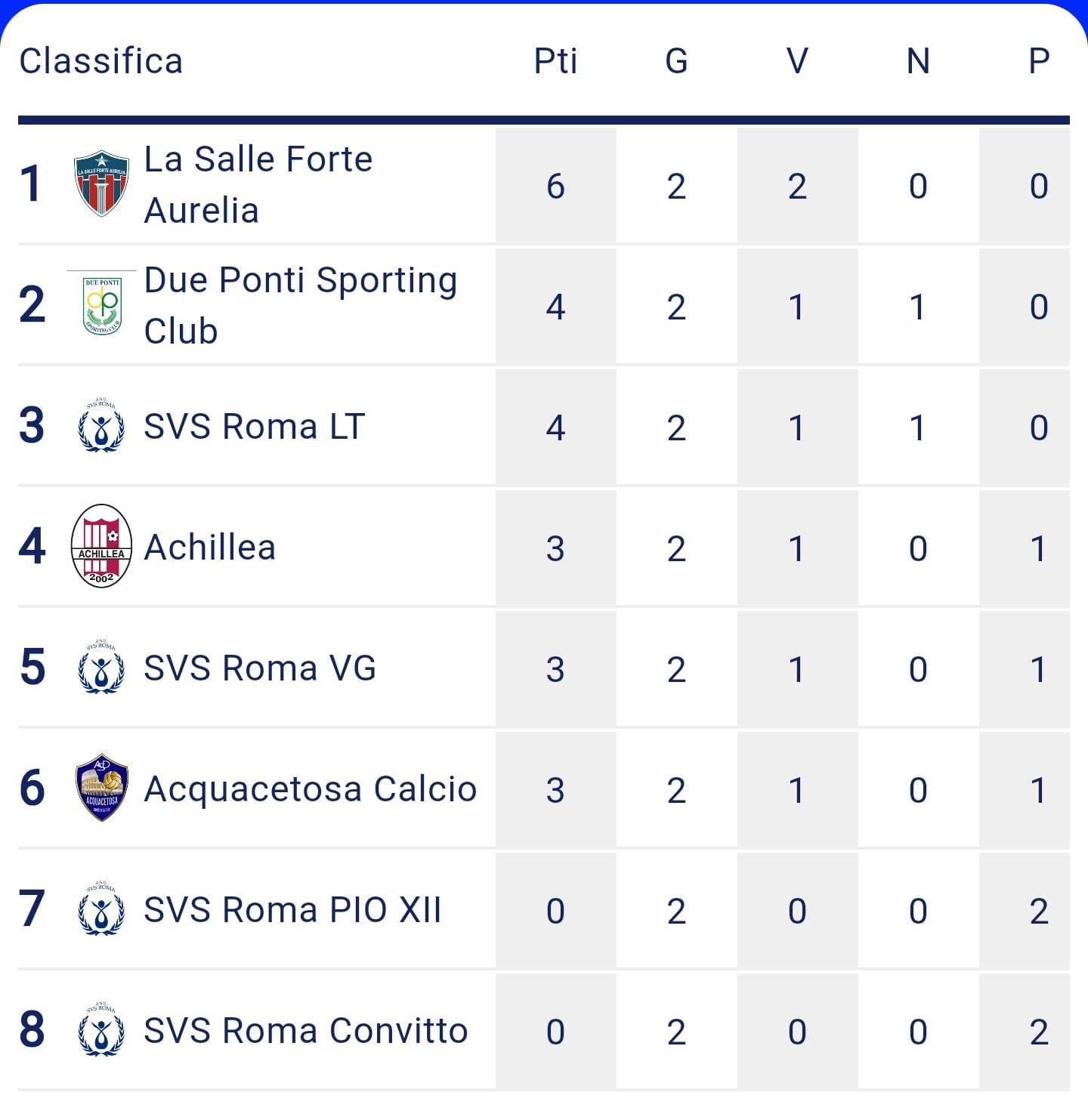This screenshot has width=1088, height=1120.
Task: Click La Salle Forte Aurelia's points cell
Action: (x=556, y=185)
